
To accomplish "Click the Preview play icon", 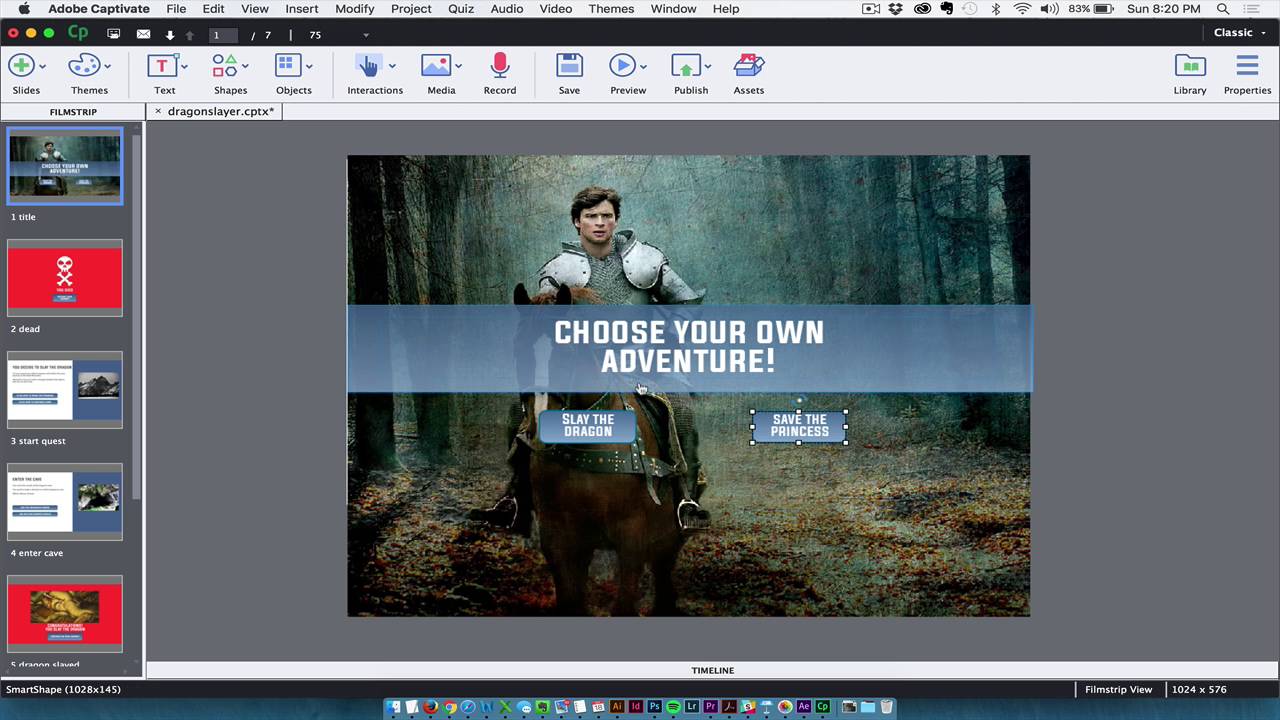I will click(x=622, y=66).
